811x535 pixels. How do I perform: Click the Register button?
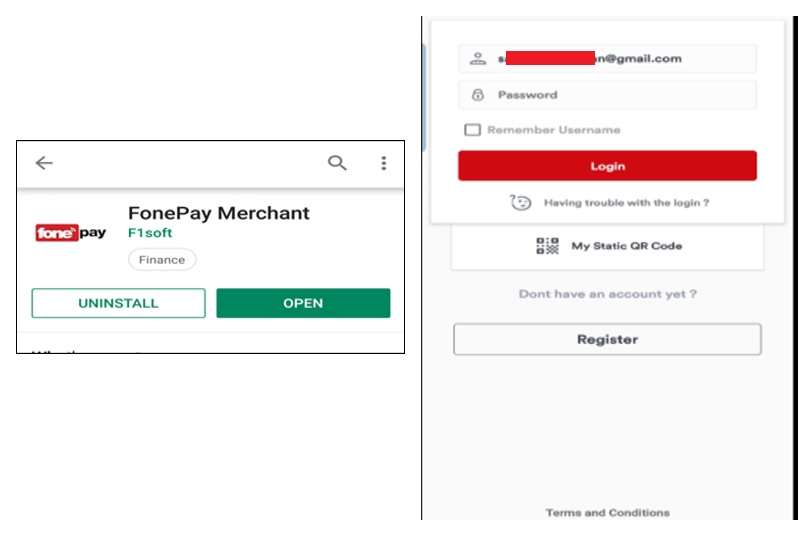pos(607,339)
